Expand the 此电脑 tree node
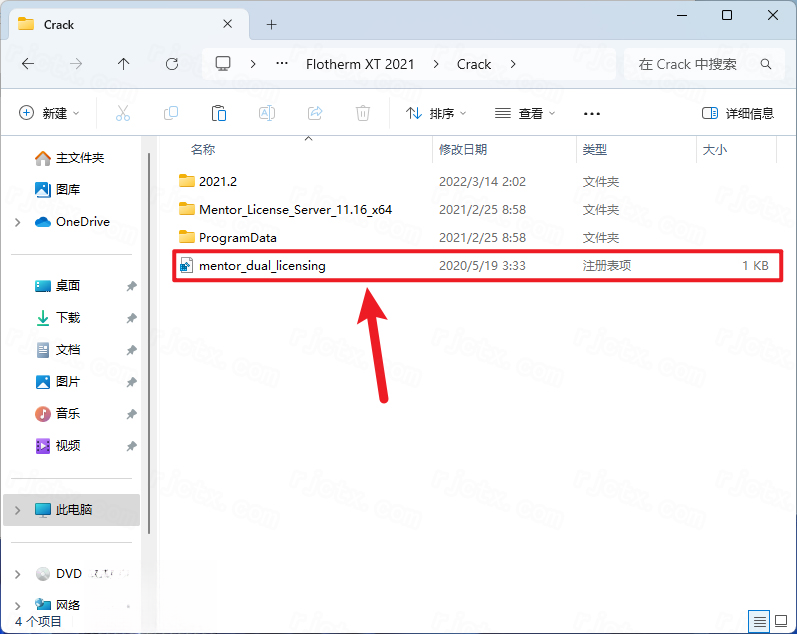This screenshot has height=634, width=797. pos(18,510)
